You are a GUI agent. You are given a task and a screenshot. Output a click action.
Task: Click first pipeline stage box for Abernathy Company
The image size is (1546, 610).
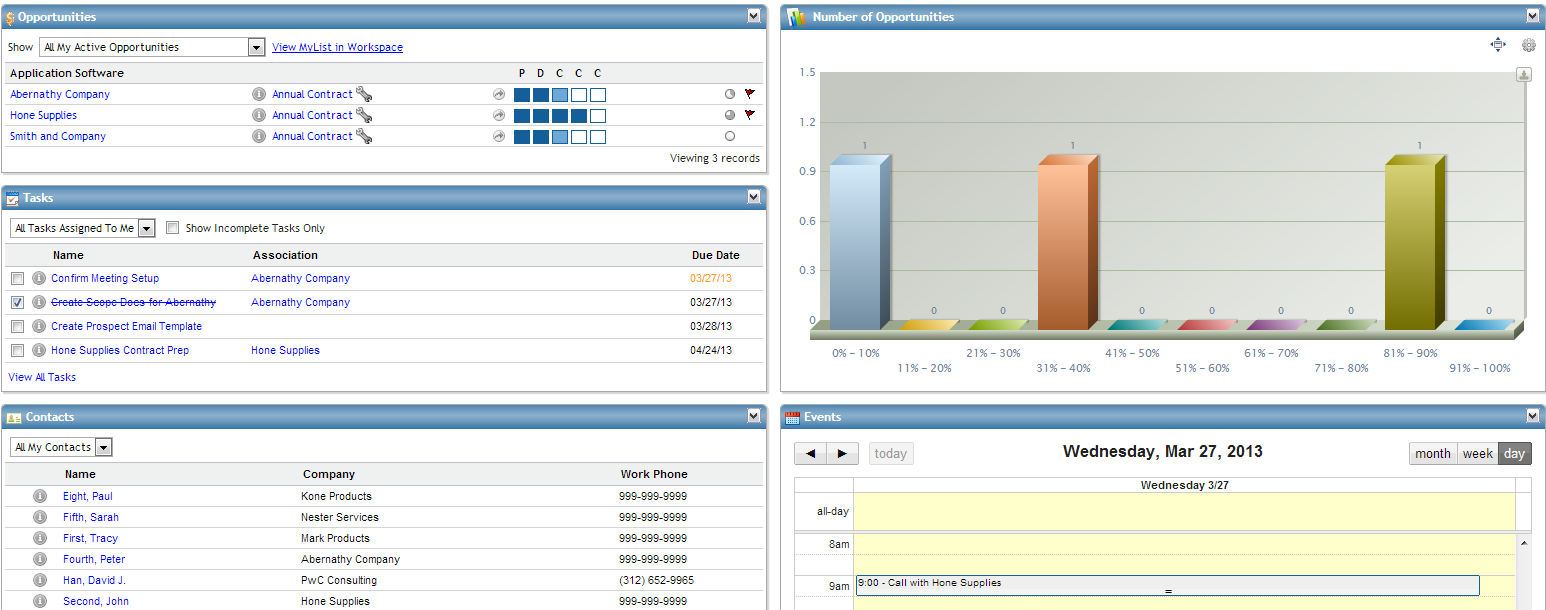click(521, 94)
